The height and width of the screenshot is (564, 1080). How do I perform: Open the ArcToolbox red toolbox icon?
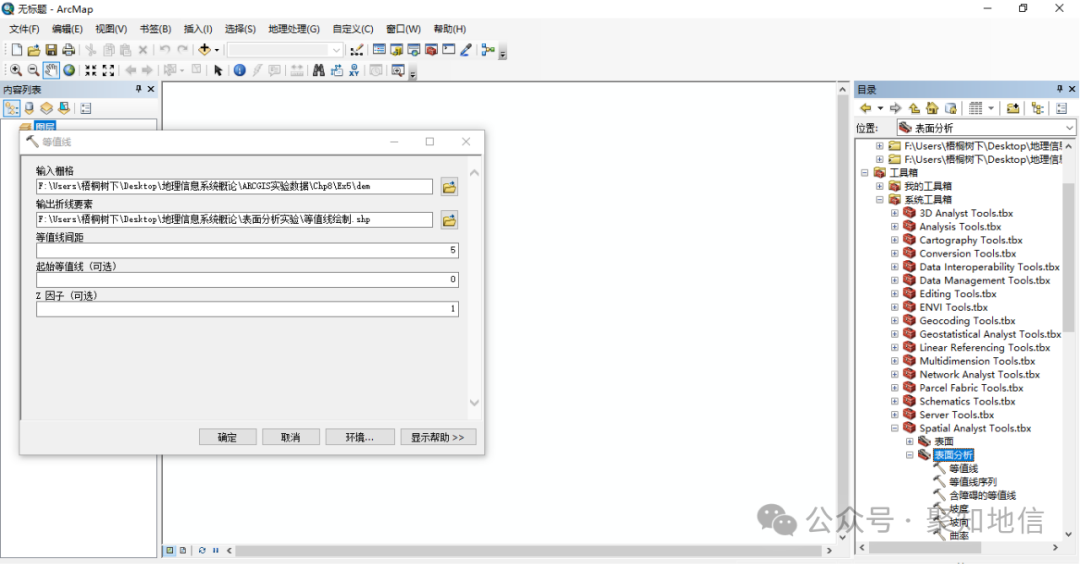[x=431, y=50]
